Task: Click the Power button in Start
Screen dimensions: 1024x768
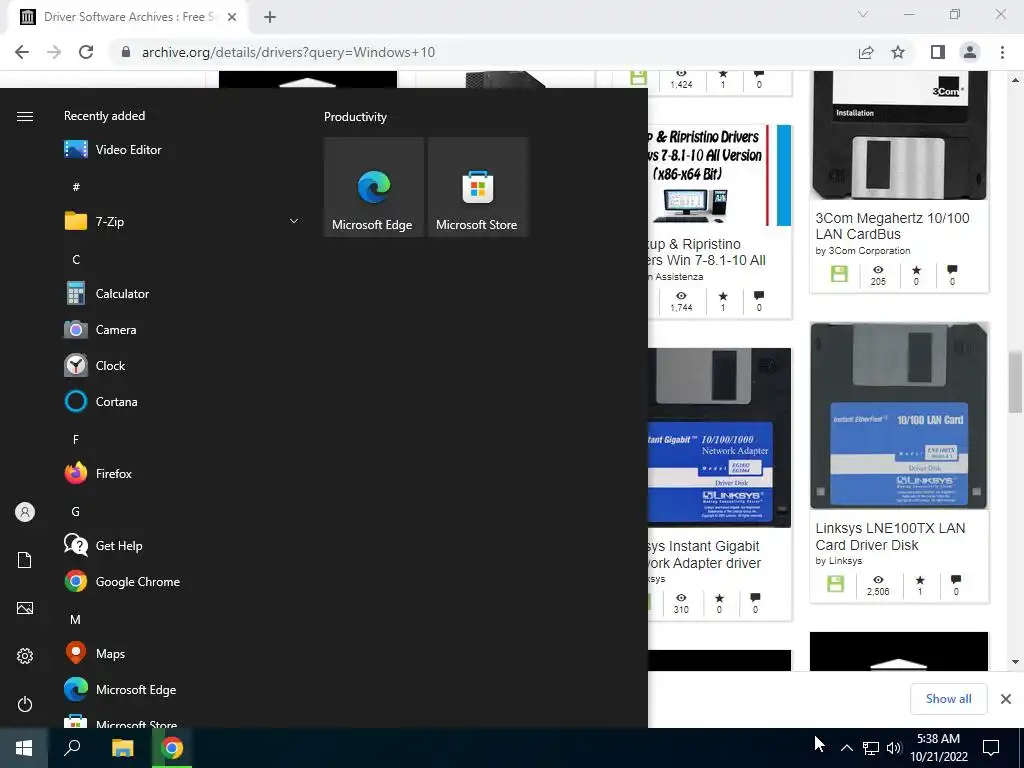Action: pyautogui.click(x=25, y=704)
